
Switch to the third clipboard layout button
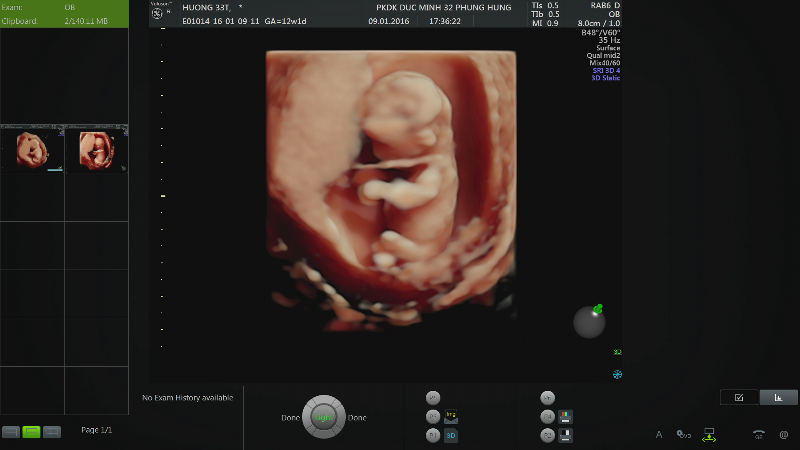[x=52, y=432]
